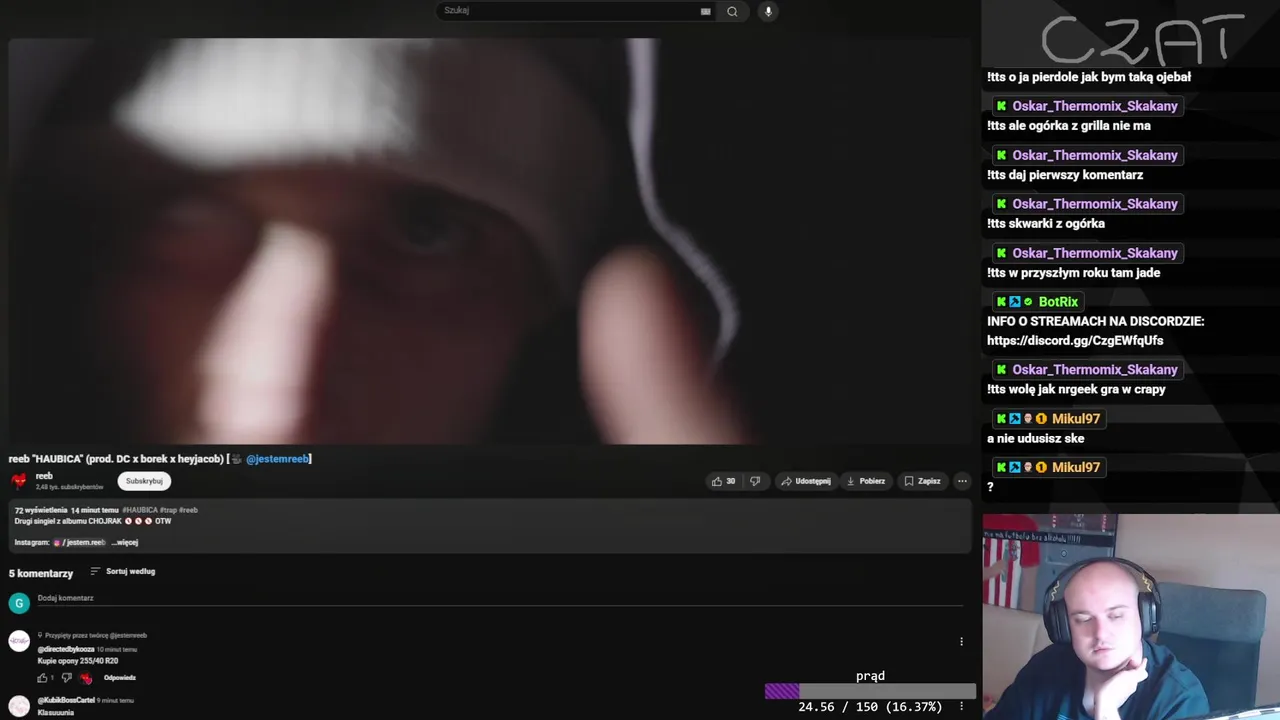Open the on-screen keyboard icon in search
The height and width of the screenshot is (720, 1280).
pos(706,11)
